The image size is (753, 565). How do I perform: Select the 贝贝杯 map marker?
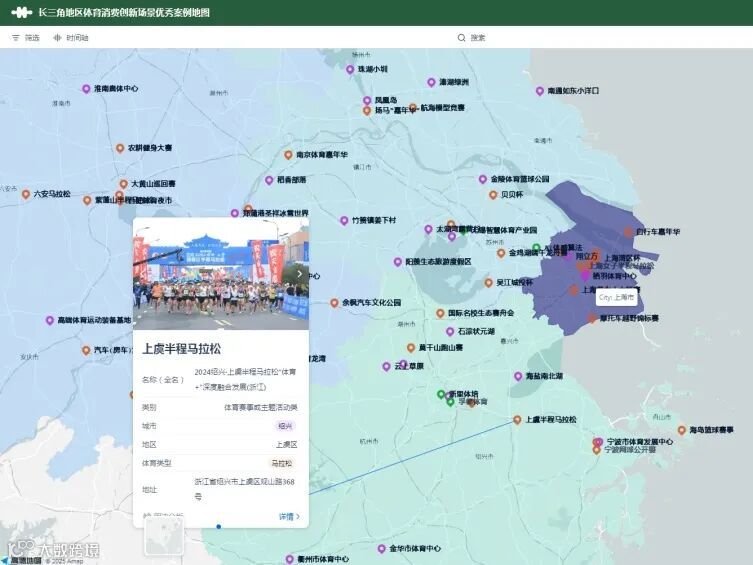493,195
